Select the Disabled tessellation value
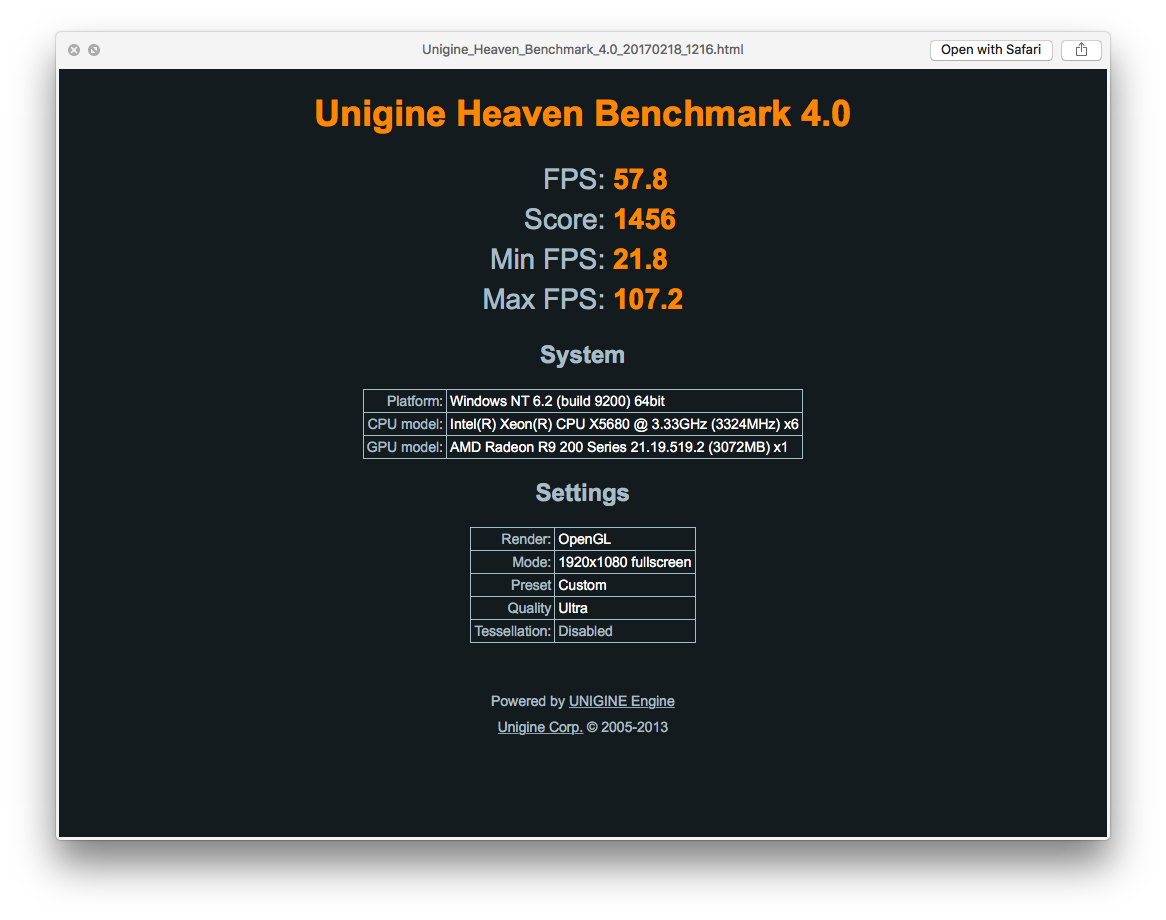1166x920 pixels. coord(625,631)
